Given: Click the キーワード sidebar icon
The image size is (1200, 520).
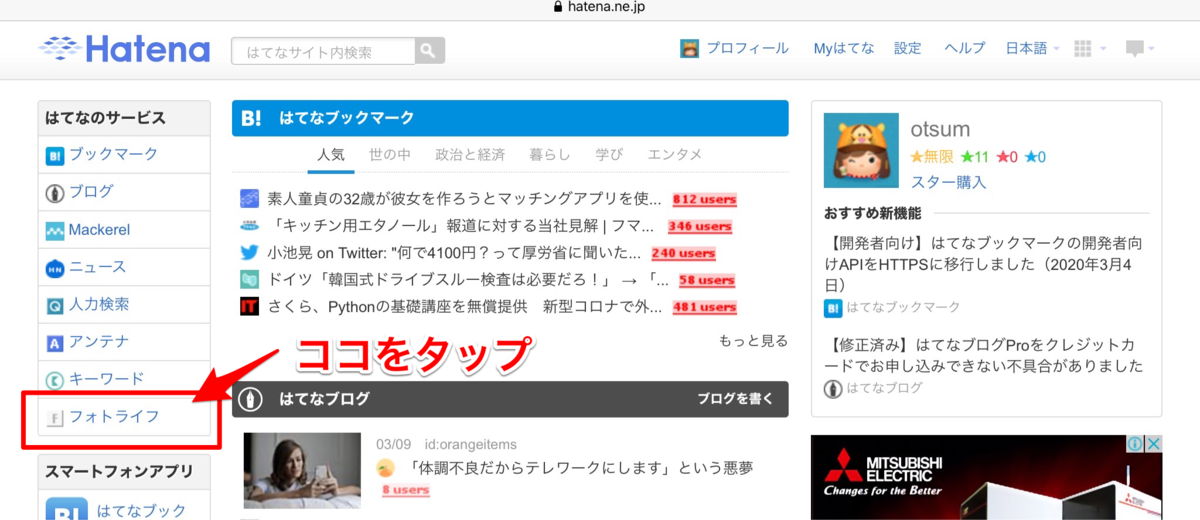Looking at the screenshot, I should pyautogui.click(x=55, y=380).
